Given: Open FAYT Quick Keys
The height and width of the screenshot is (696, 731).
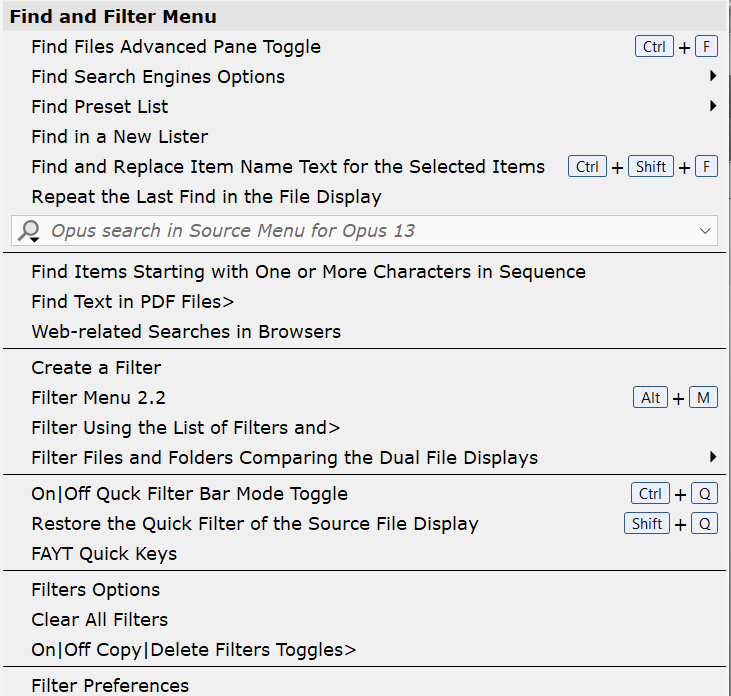Looking at the screenshot, I should coord(104,554).
